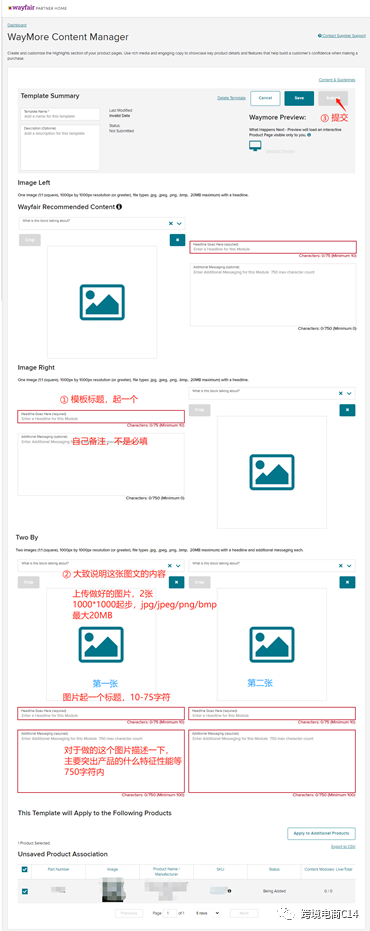The width and height of the screenshot is (370, 931).
Task: Click the SKU info icon in product row
Action: (229, 891)
